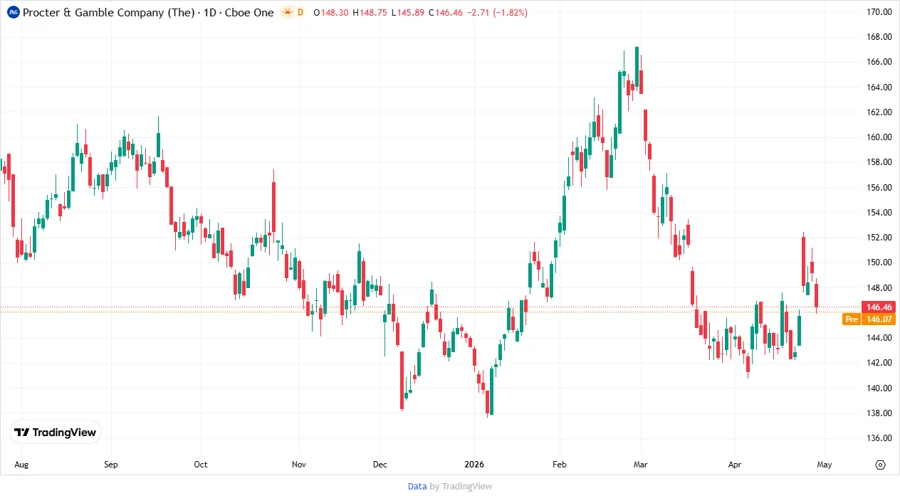Image resolution: width=900 pixels, height=498 pixels.
Task: Click the 138.00 price axis label
Action: pos(879,413)
